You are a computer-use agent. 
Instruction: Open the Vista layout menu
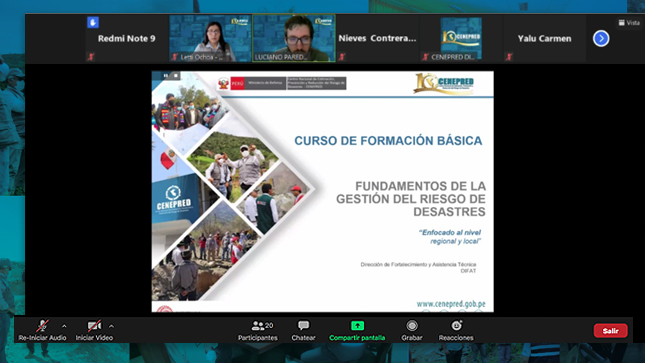click(629, 23)
